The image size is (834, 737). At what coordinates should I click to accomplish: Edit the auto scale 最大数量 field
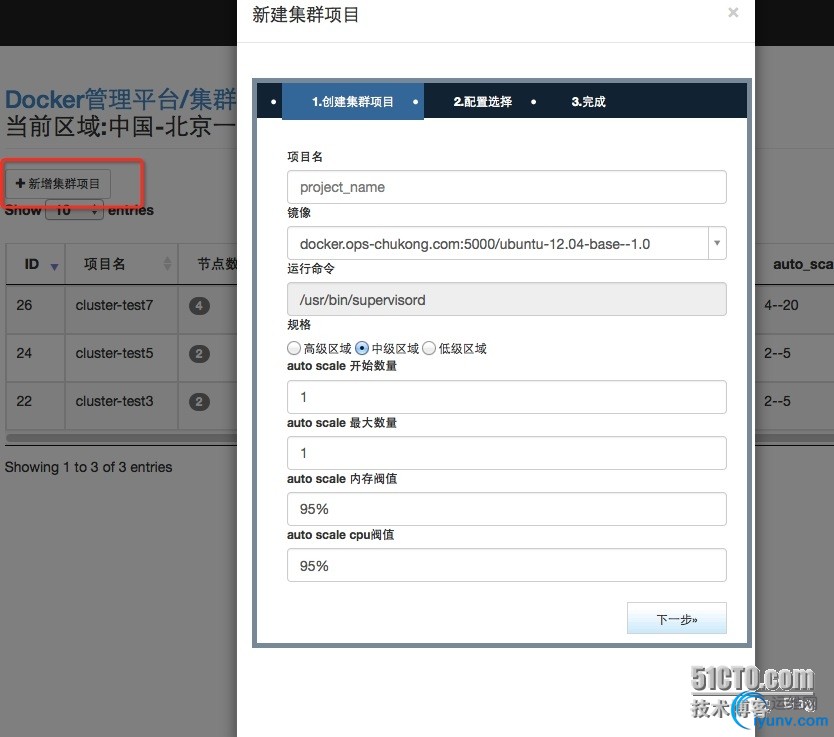click(x=506, y=453)
